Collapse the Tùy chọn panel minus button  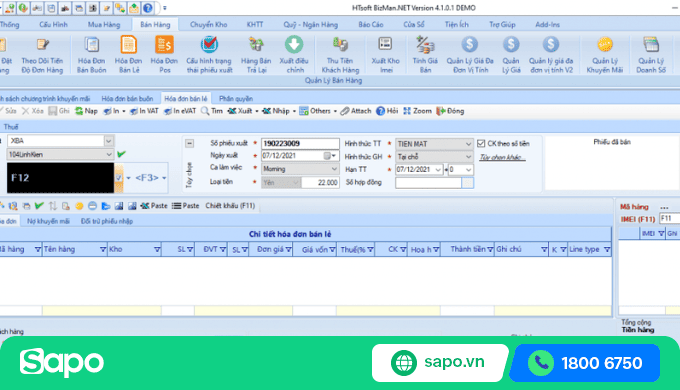[190, 143]
